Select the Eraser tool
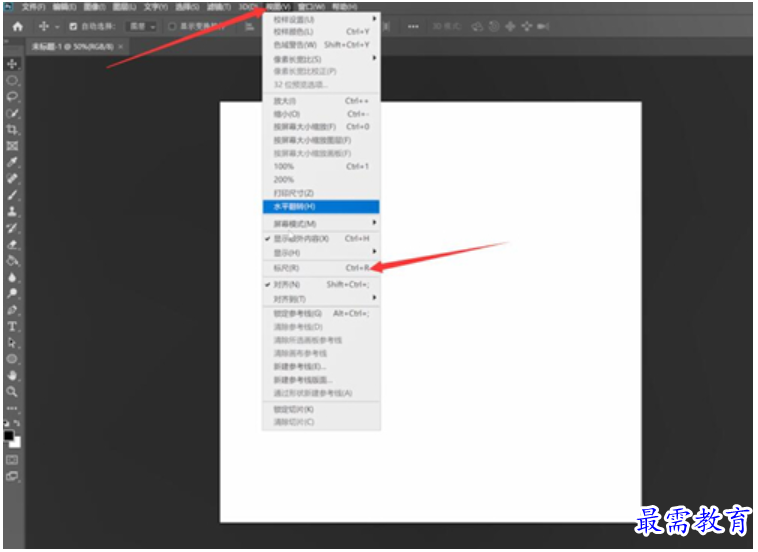Image resolution: width=758 pixels, height=552 pixels. tap(12, 244)
